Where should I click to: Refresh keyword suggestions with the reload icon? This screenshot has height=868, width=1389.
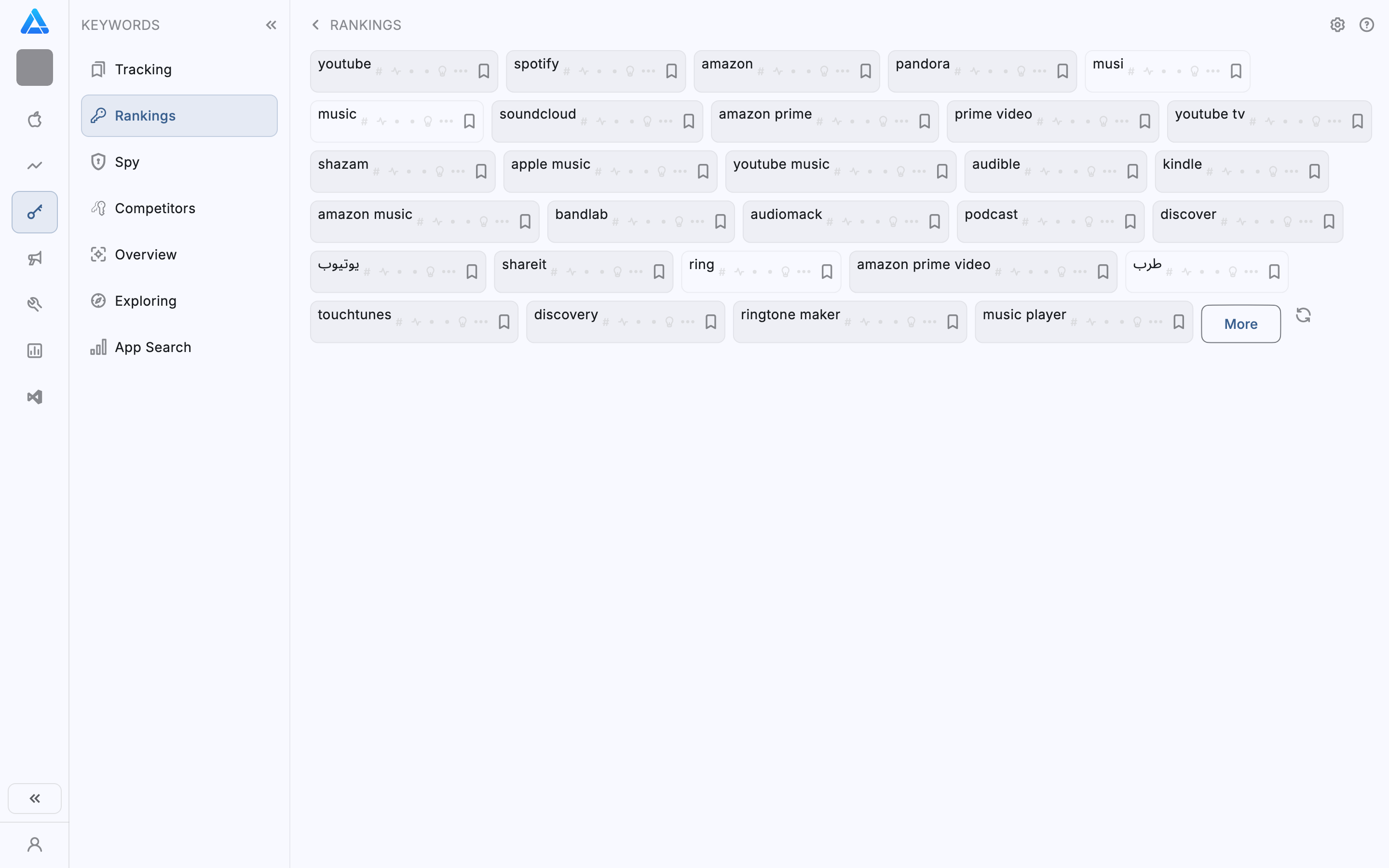point(1303,315)
